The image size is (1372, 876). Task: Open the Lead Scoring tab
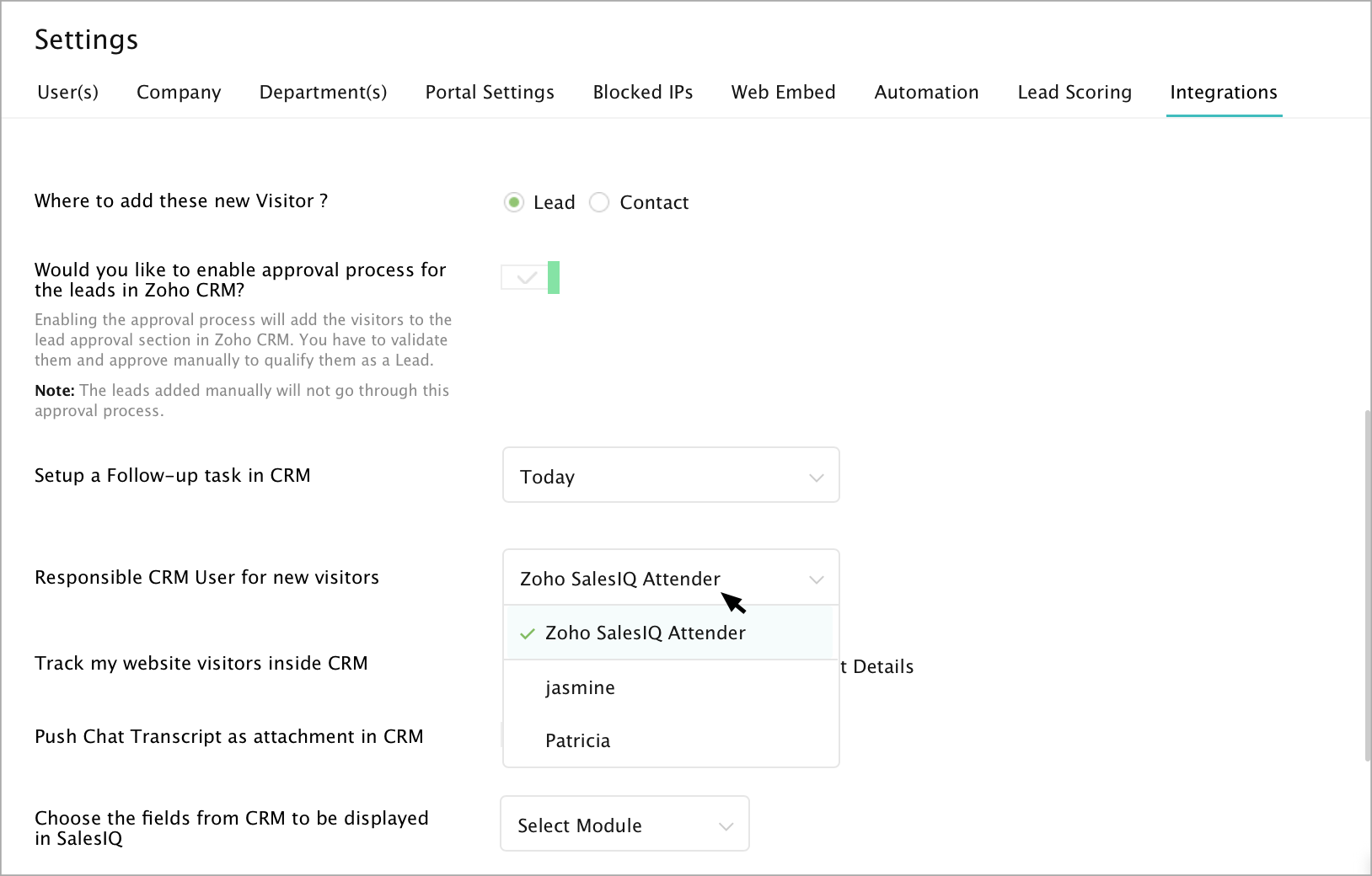(1074, 92)
